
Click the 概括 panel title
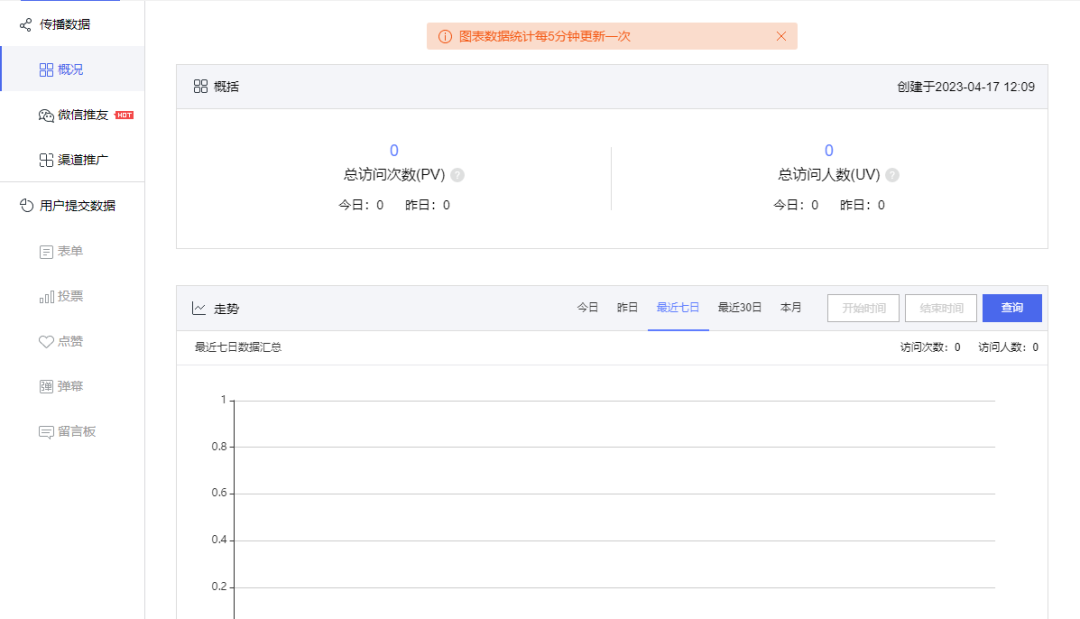(226, 87)
